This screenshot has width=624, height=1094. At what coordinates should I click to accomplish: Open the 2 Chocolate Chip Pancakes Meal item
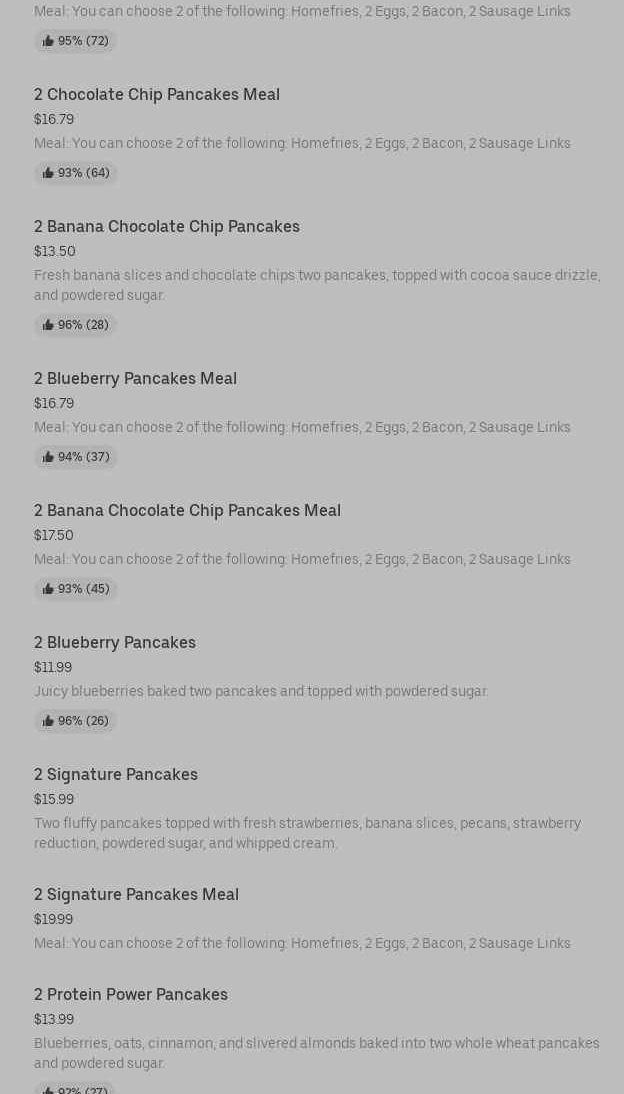pyautogui.click(x=157, y=94)
